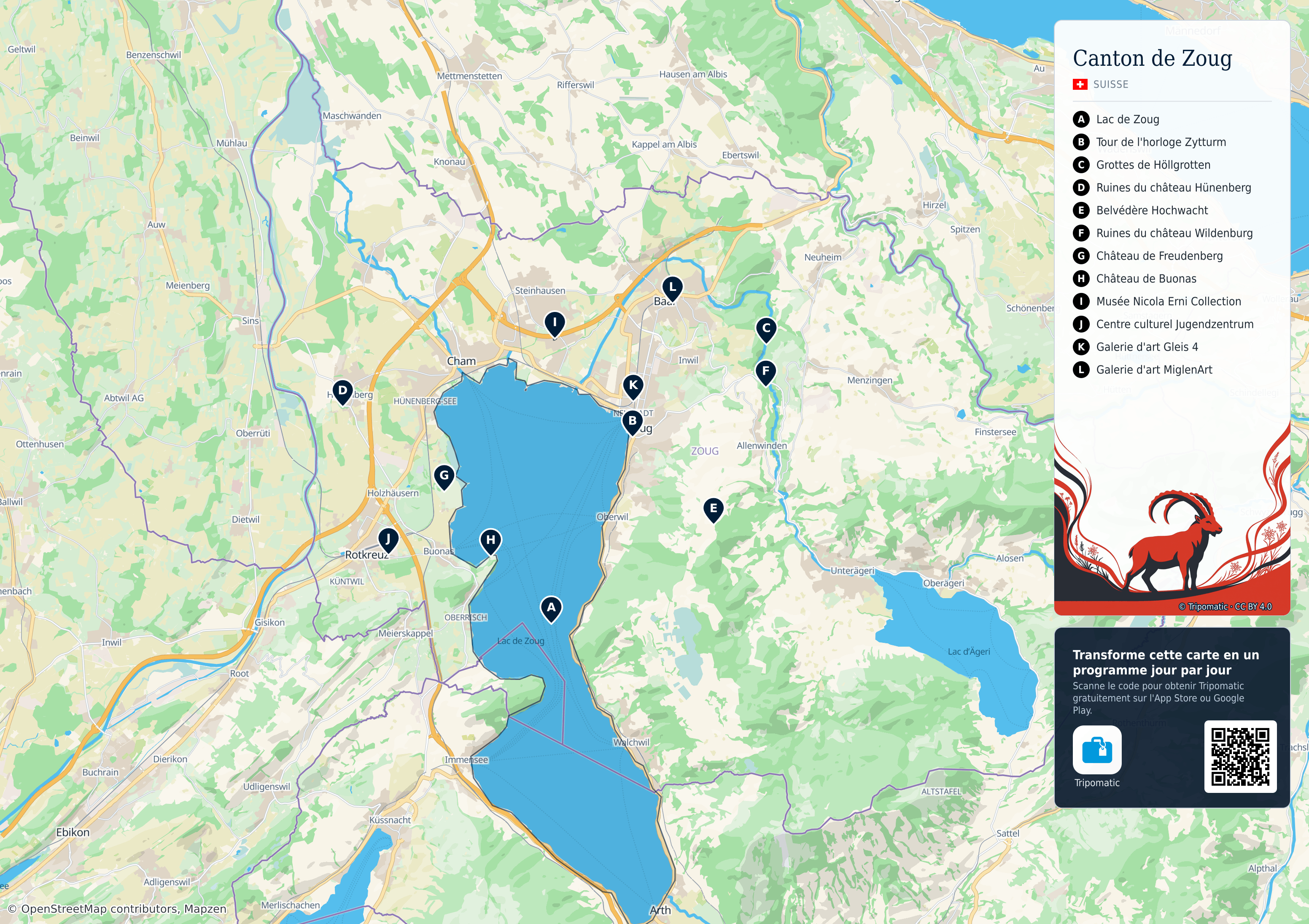Click legend entry 'Château de Buonas'

point(1146,279)
